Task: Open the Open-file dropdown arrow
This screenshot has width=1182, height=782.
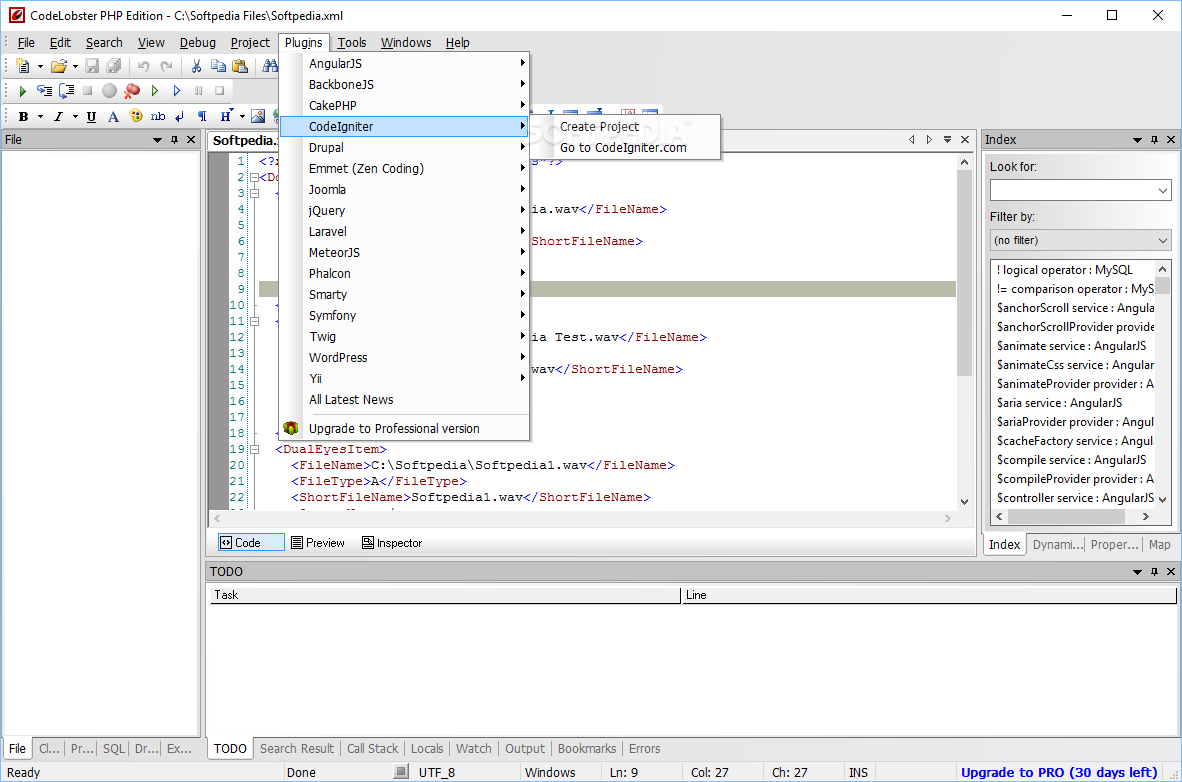Action: tap(75, 66)
